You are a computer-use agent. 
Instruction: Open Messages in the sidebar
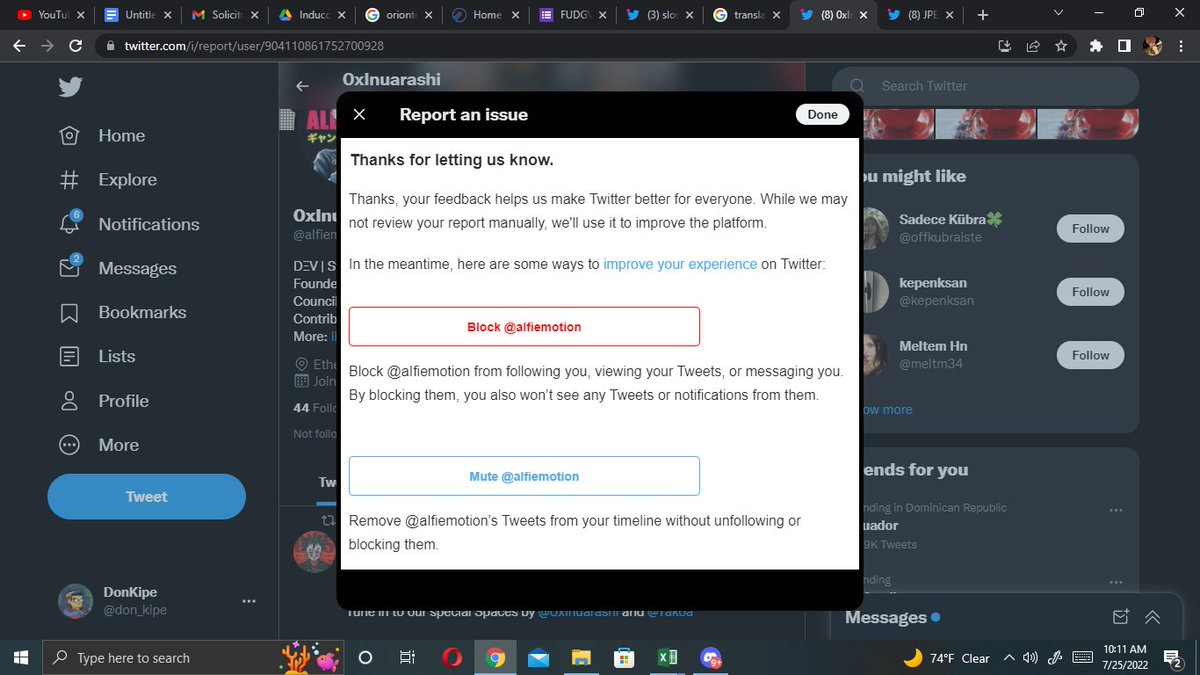pyautogui.click(x=118, y=268)
